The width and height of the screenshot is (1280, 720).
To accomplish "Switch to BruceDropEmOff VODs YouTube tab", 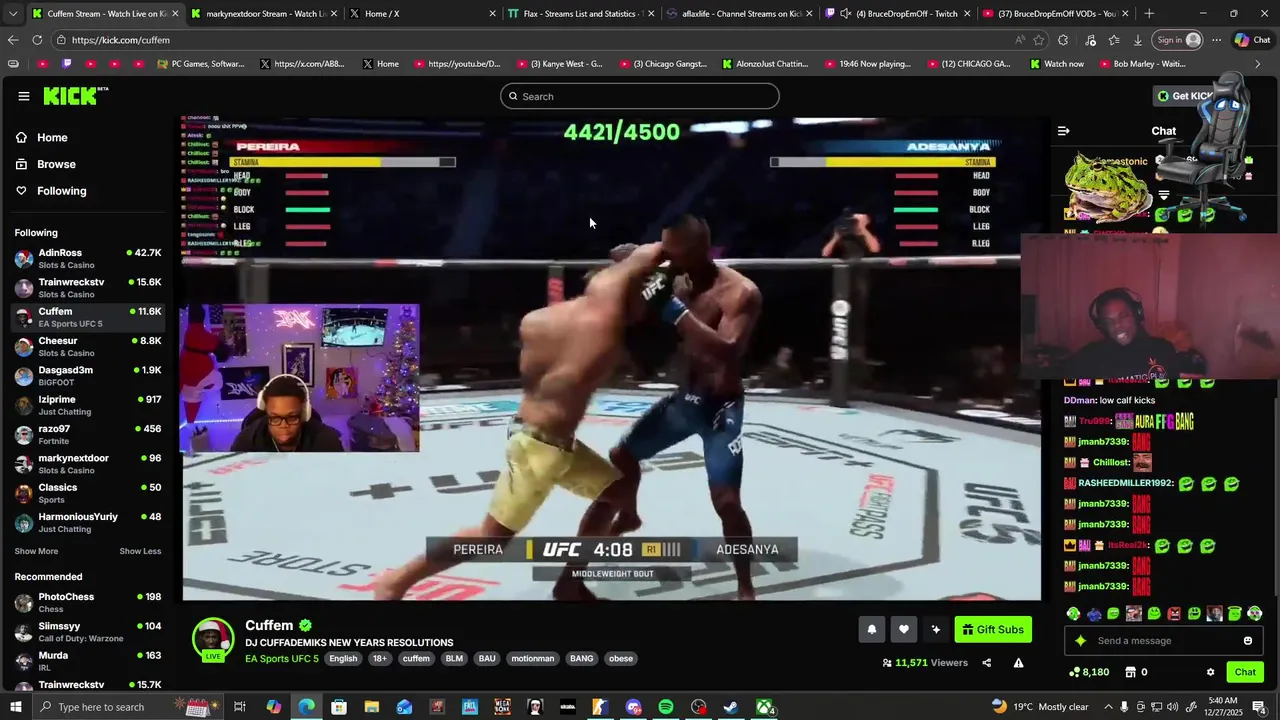I will click(1055, 14).
